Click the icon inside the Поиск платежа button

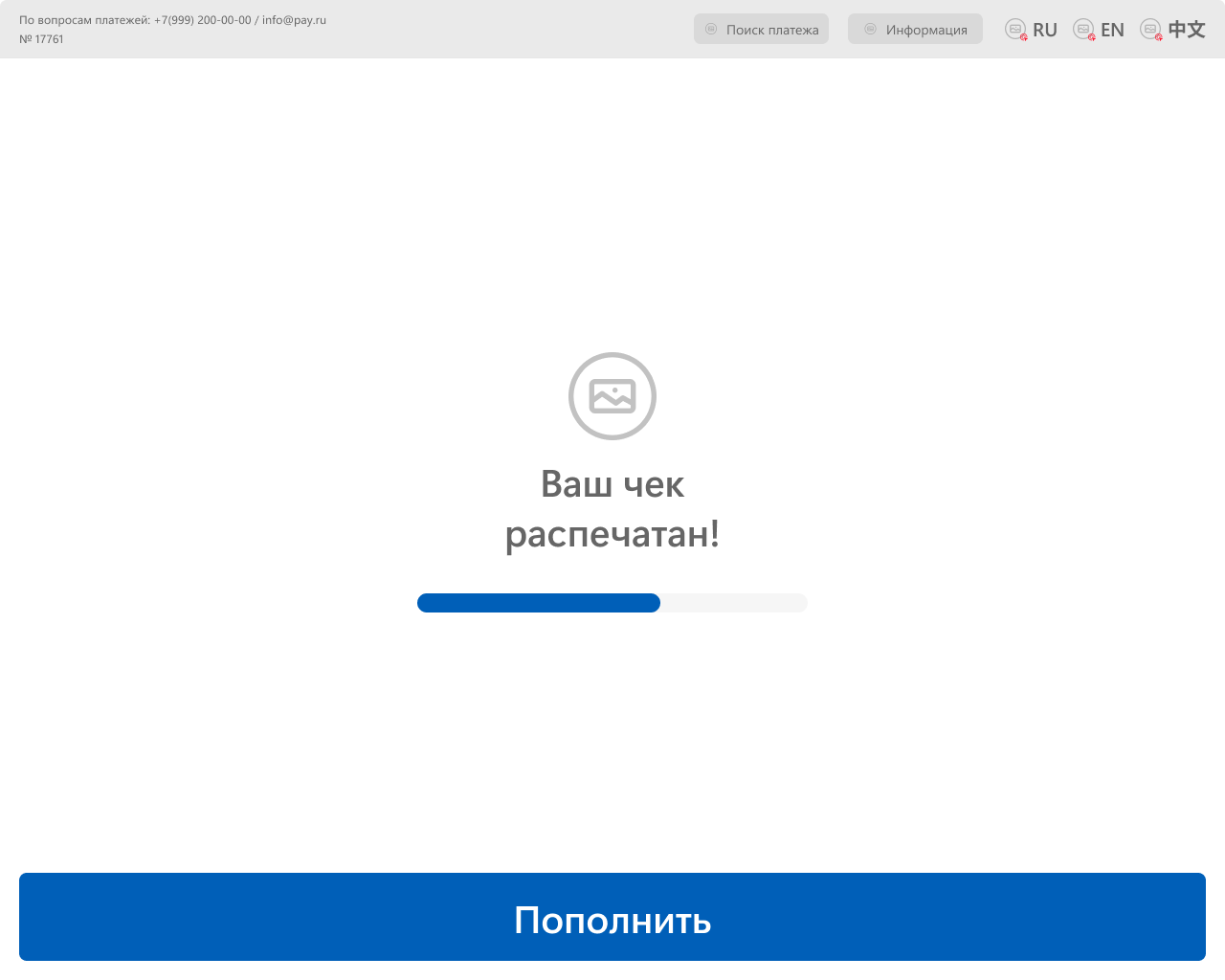click(710, 29)
